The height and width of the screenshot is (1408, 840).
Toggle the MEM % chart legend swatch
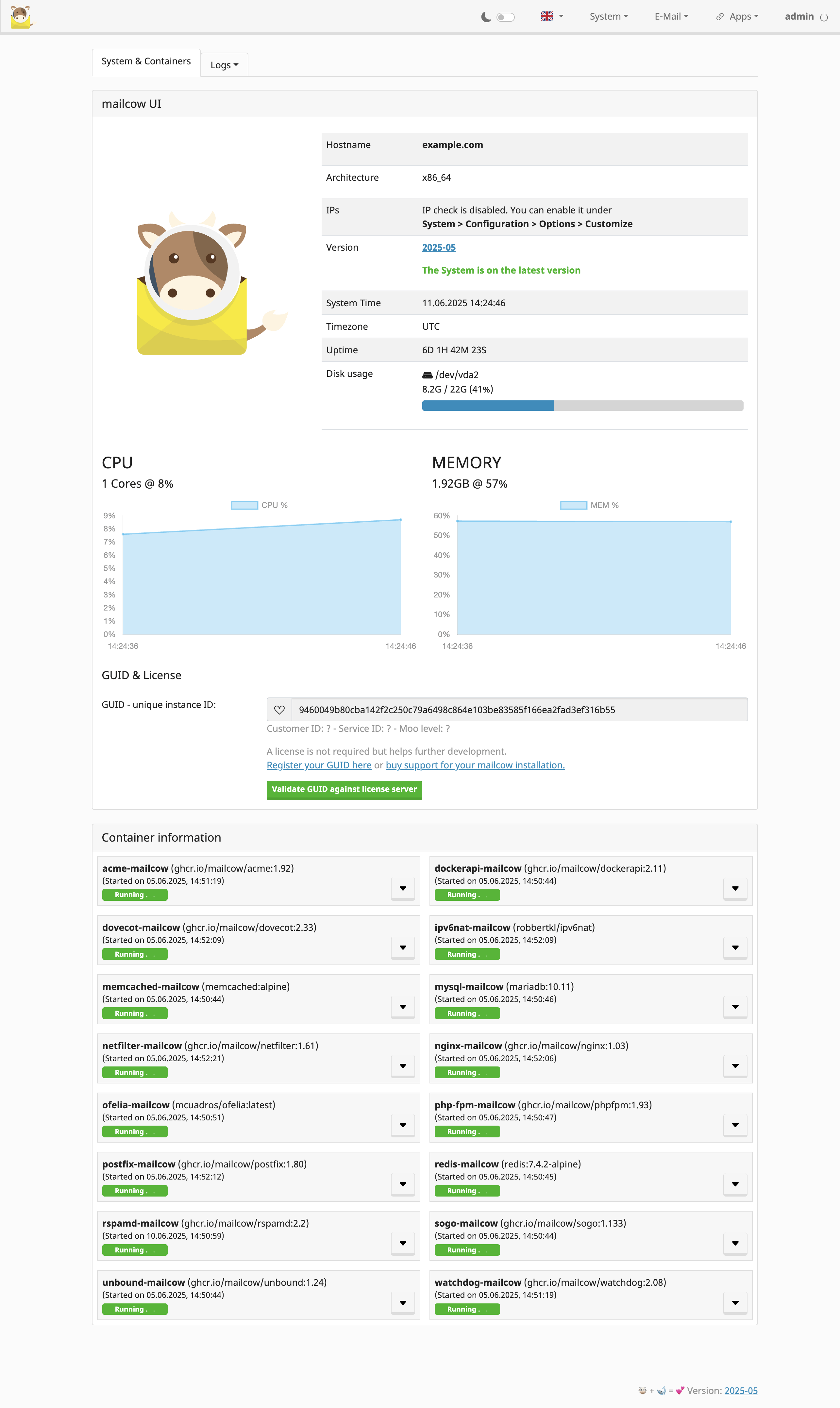coord(573,505)
